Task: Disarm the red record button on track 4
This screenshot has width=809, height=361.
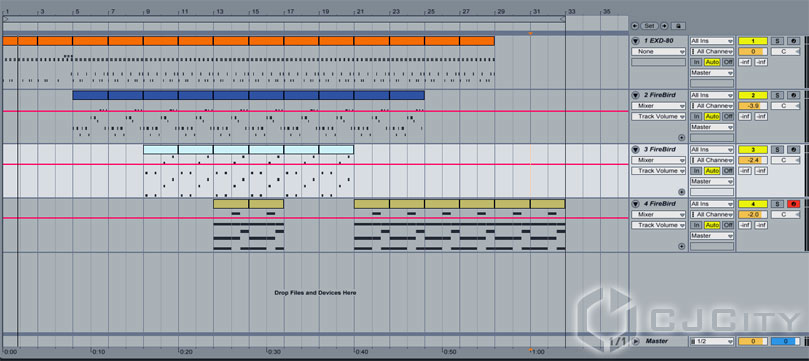Action: point(792,204)
